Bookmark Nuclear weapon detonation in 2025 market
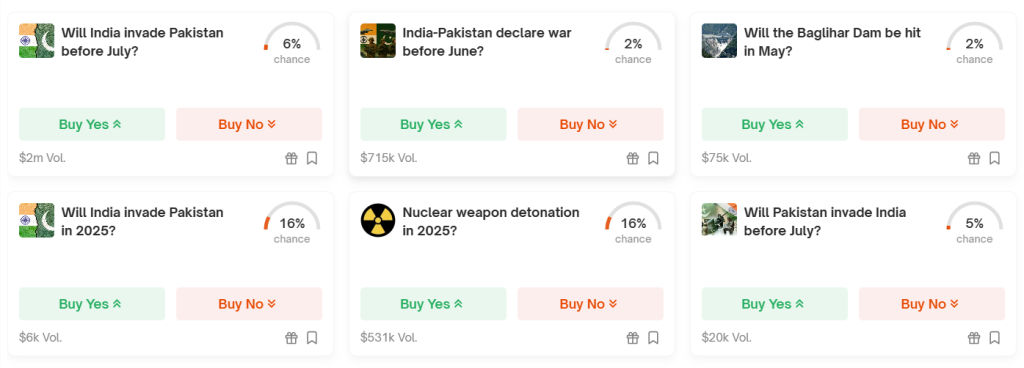1024x368 pixels. click(653, 337)
